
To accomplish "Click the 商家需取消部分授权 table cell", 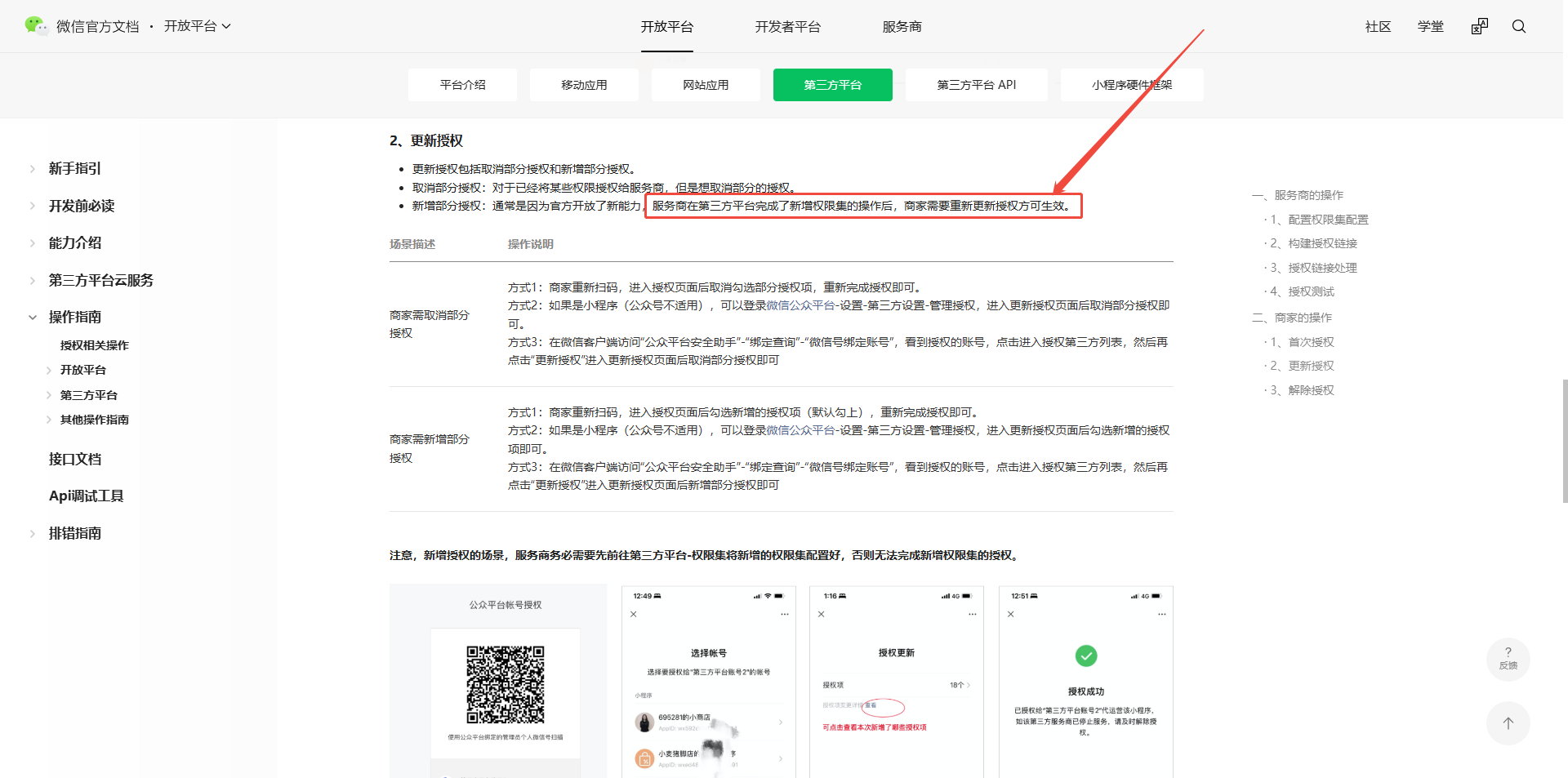I will tap(430, 324).
